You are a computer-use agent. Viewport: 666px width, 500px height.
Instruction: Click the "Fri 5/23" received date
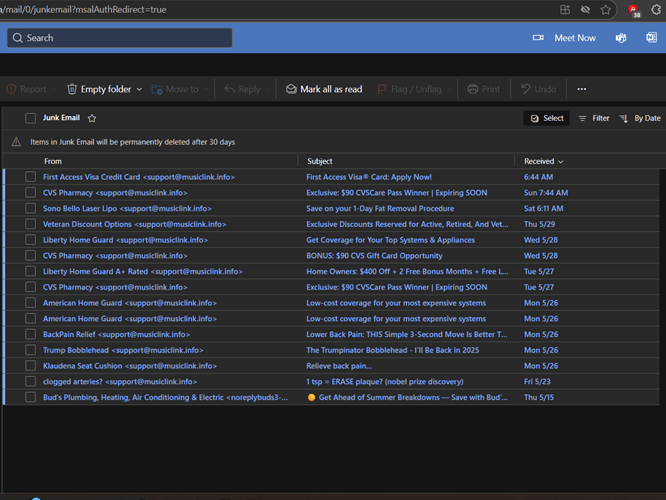[x=537, y=381]
